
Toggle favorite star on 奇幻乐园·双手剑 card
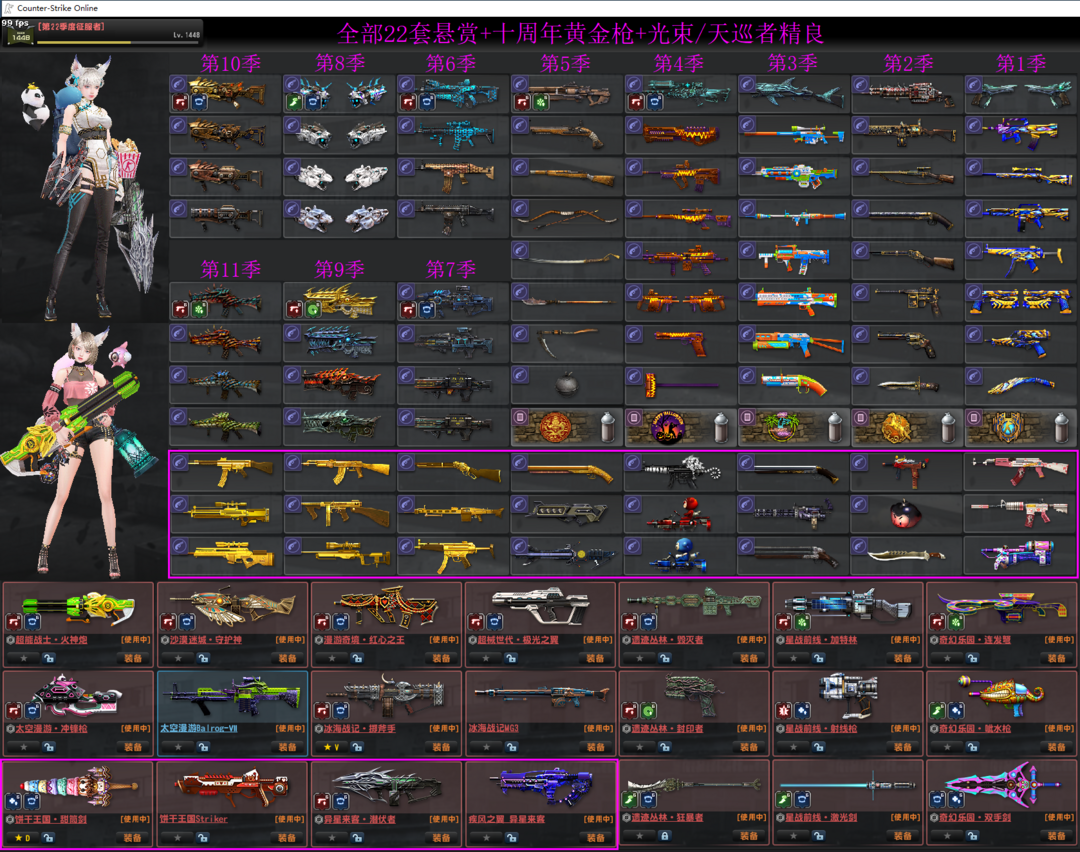click(x=948, y=836)
